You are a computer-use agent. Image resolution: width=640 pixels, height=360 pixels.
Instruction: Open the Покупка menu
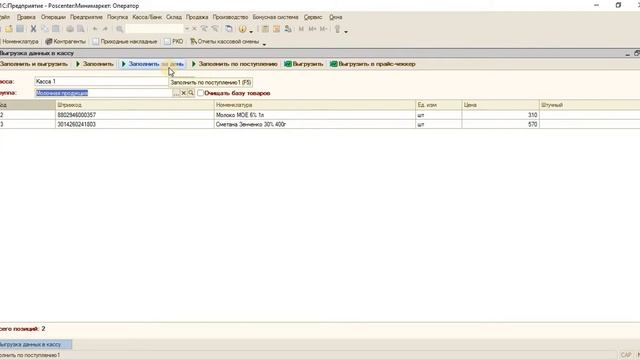coord(118,17)
